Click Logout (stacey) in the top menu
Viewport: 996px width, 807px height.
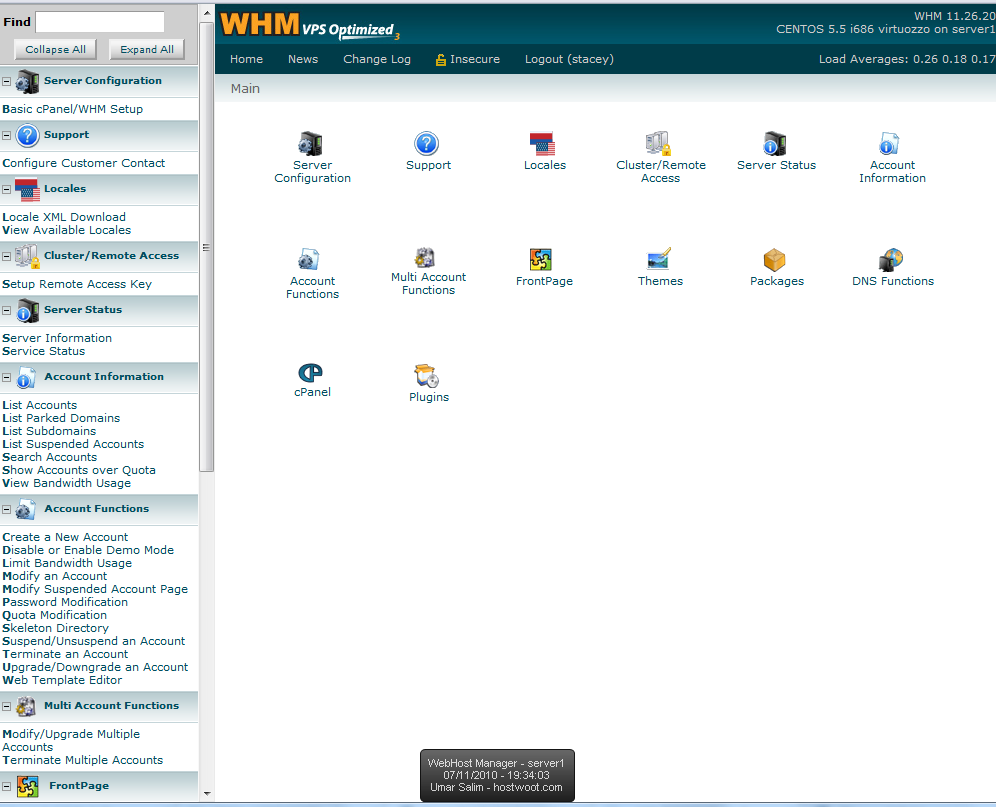click(569, 59)
